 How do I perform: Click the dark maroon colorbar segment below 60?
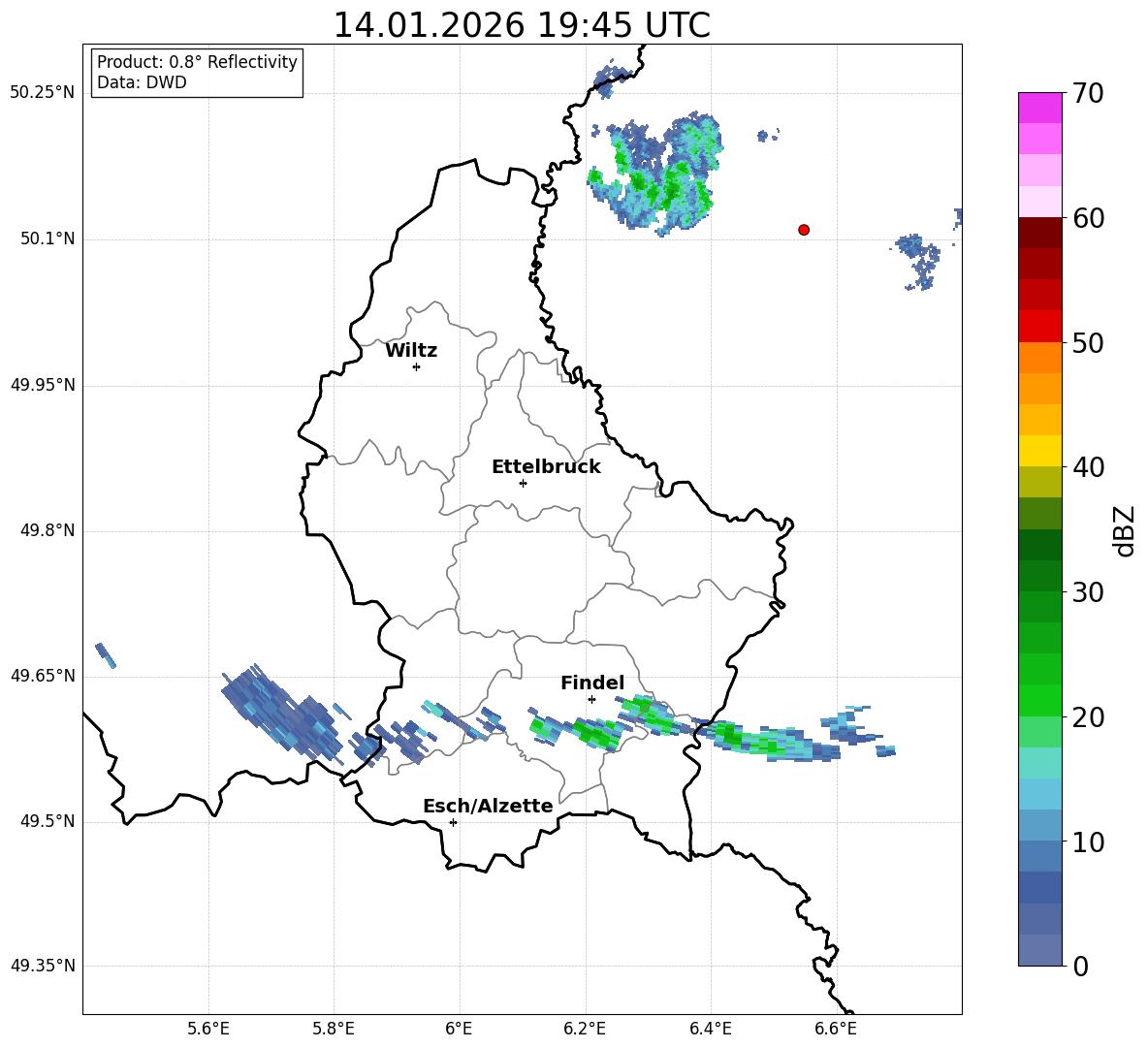click(1039, 233)
